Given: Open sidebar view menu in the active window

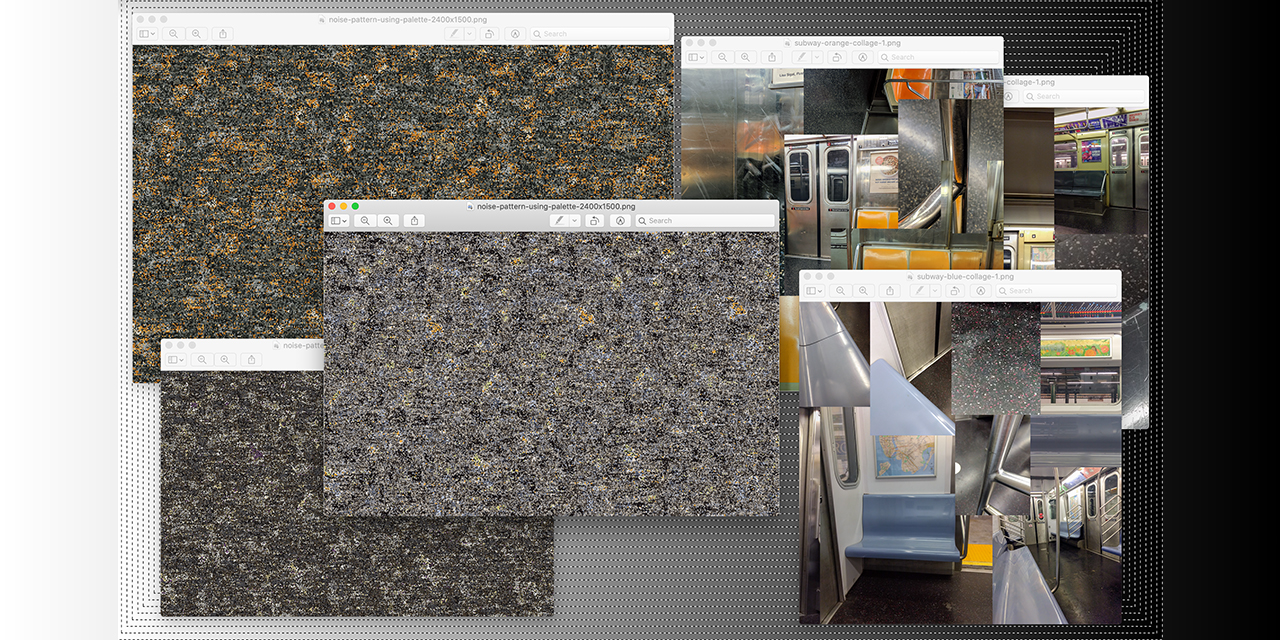Looking at the screenshot, I should click(339, 220).
